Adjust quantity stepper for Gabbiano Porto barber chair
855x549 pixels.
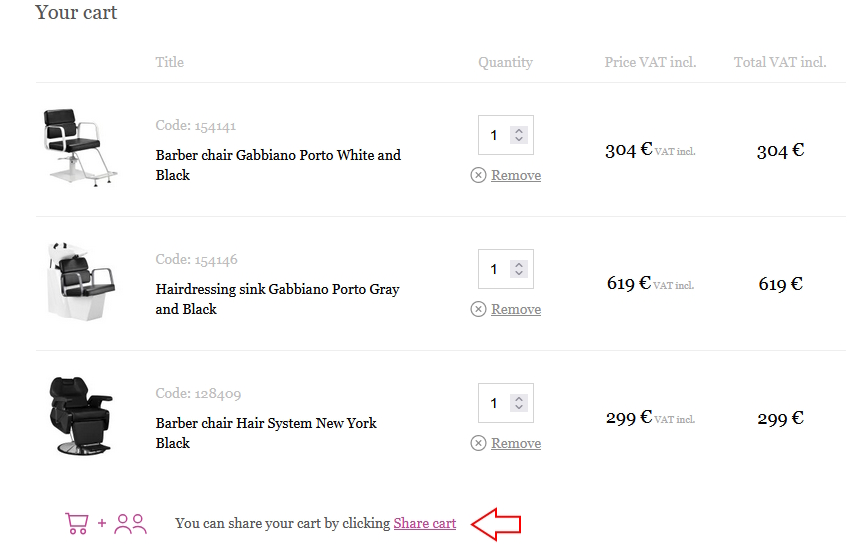[x=518, y=135]
